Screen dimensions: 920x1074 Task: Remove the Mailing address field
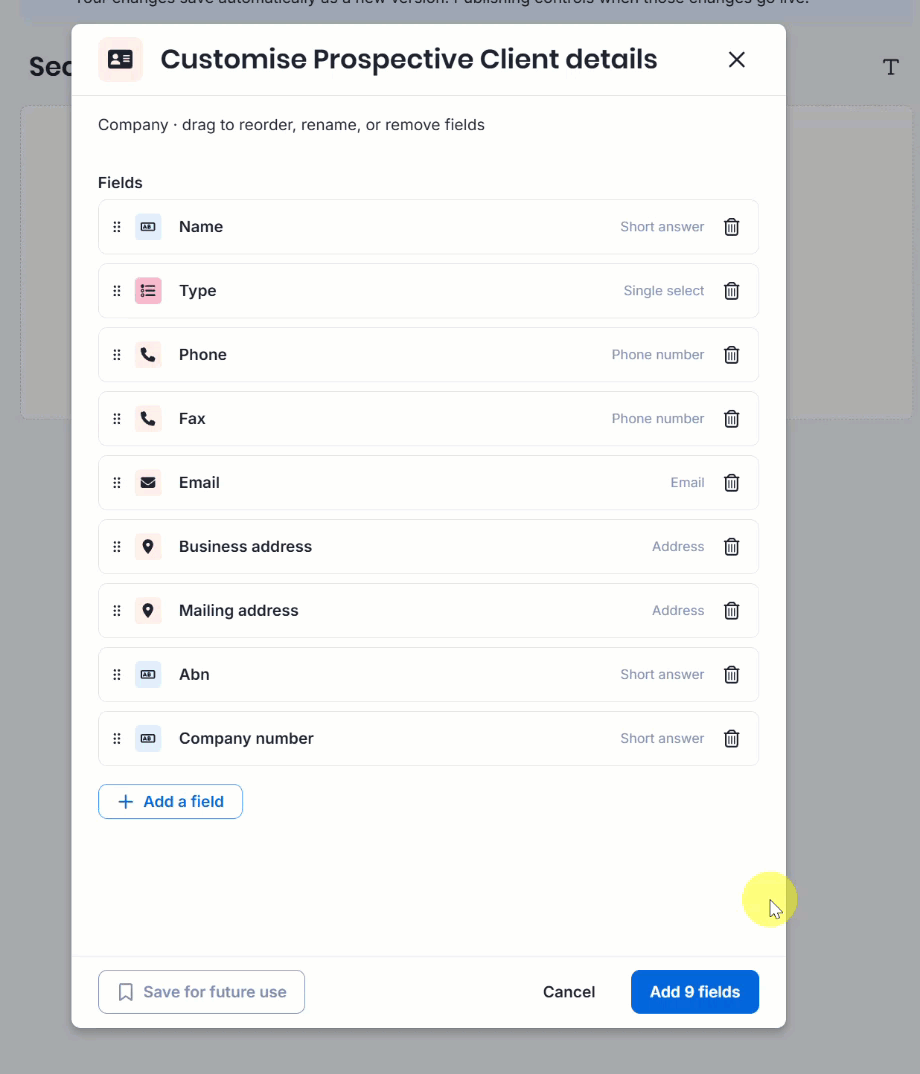click(732, 610)
